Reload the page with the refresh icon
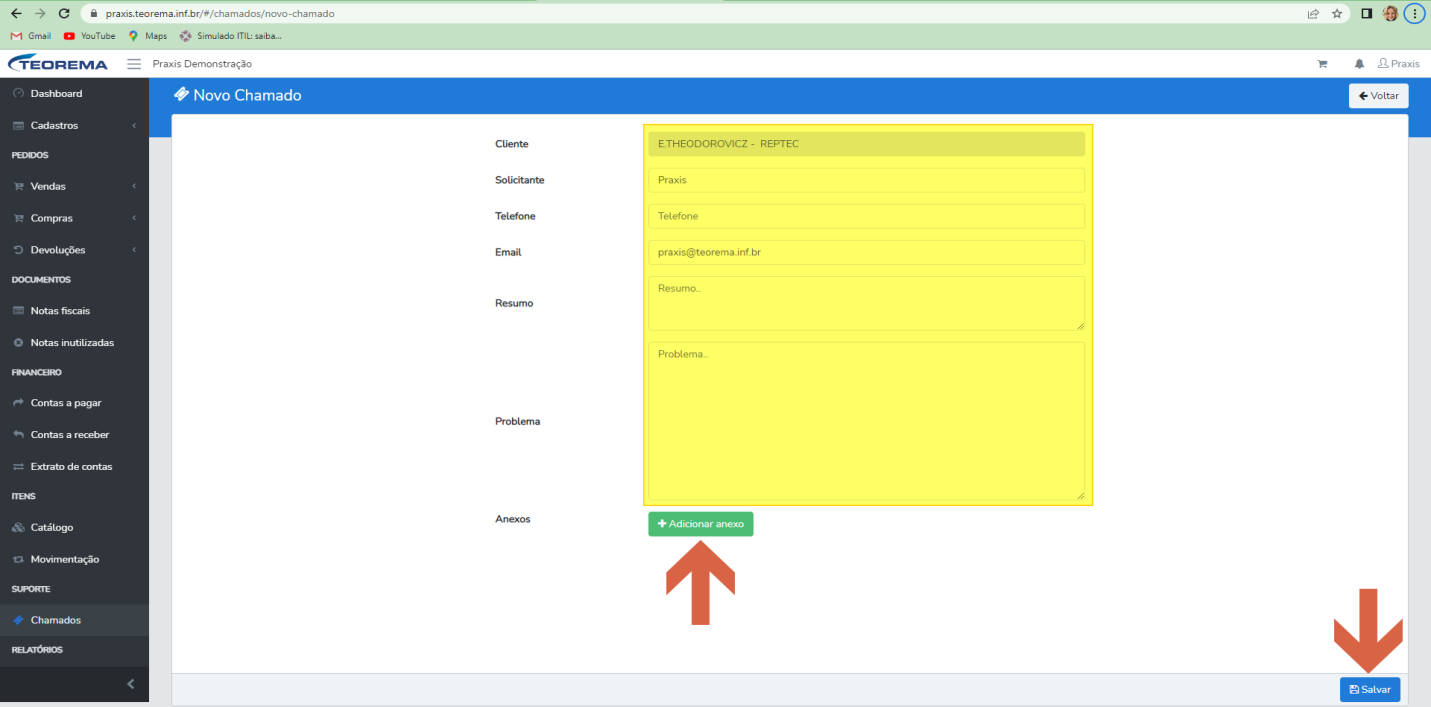 tap(65, 14)
